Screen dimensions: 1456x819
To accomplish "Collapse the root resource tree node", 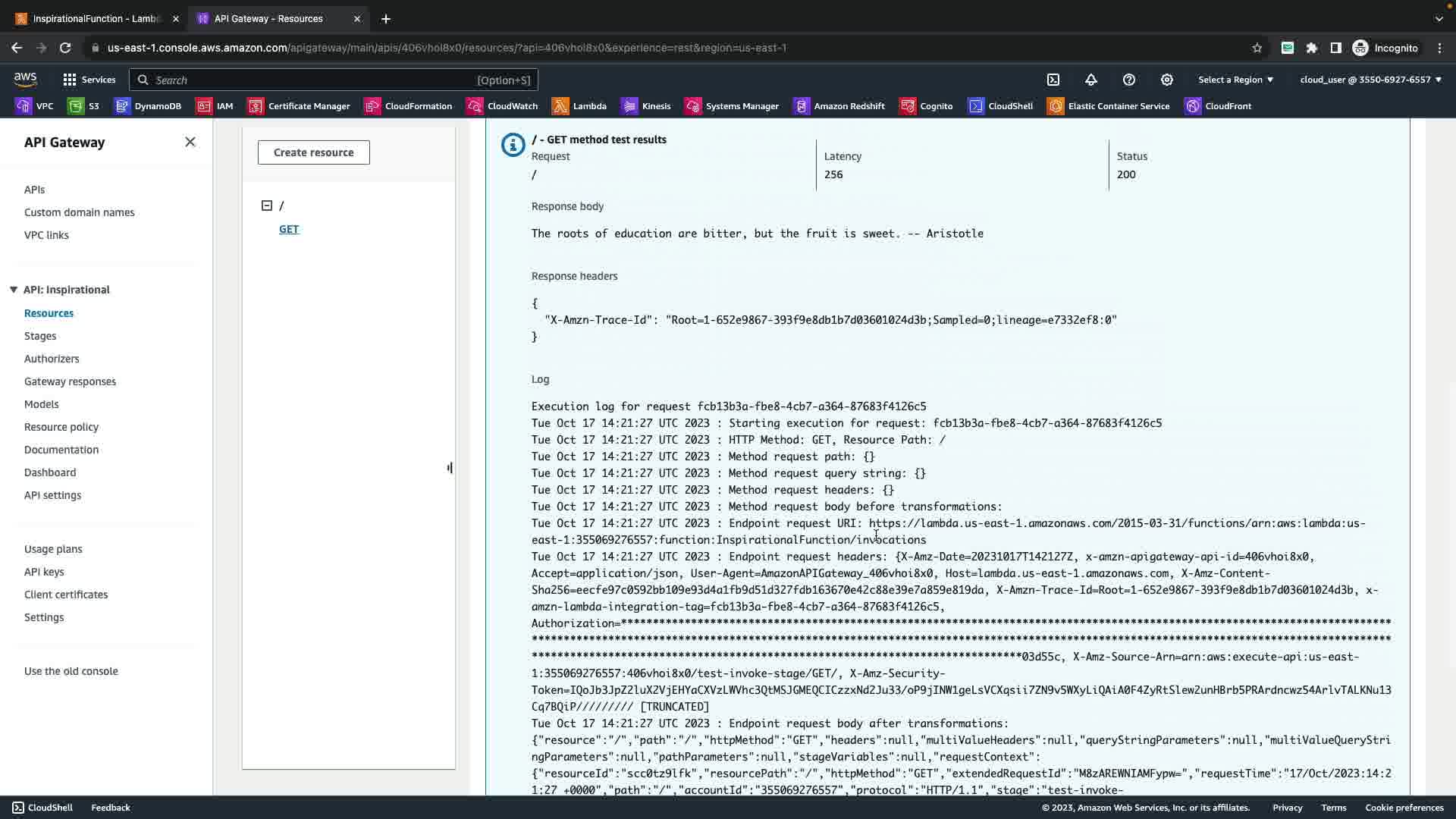I will click(x=267, y=206).
